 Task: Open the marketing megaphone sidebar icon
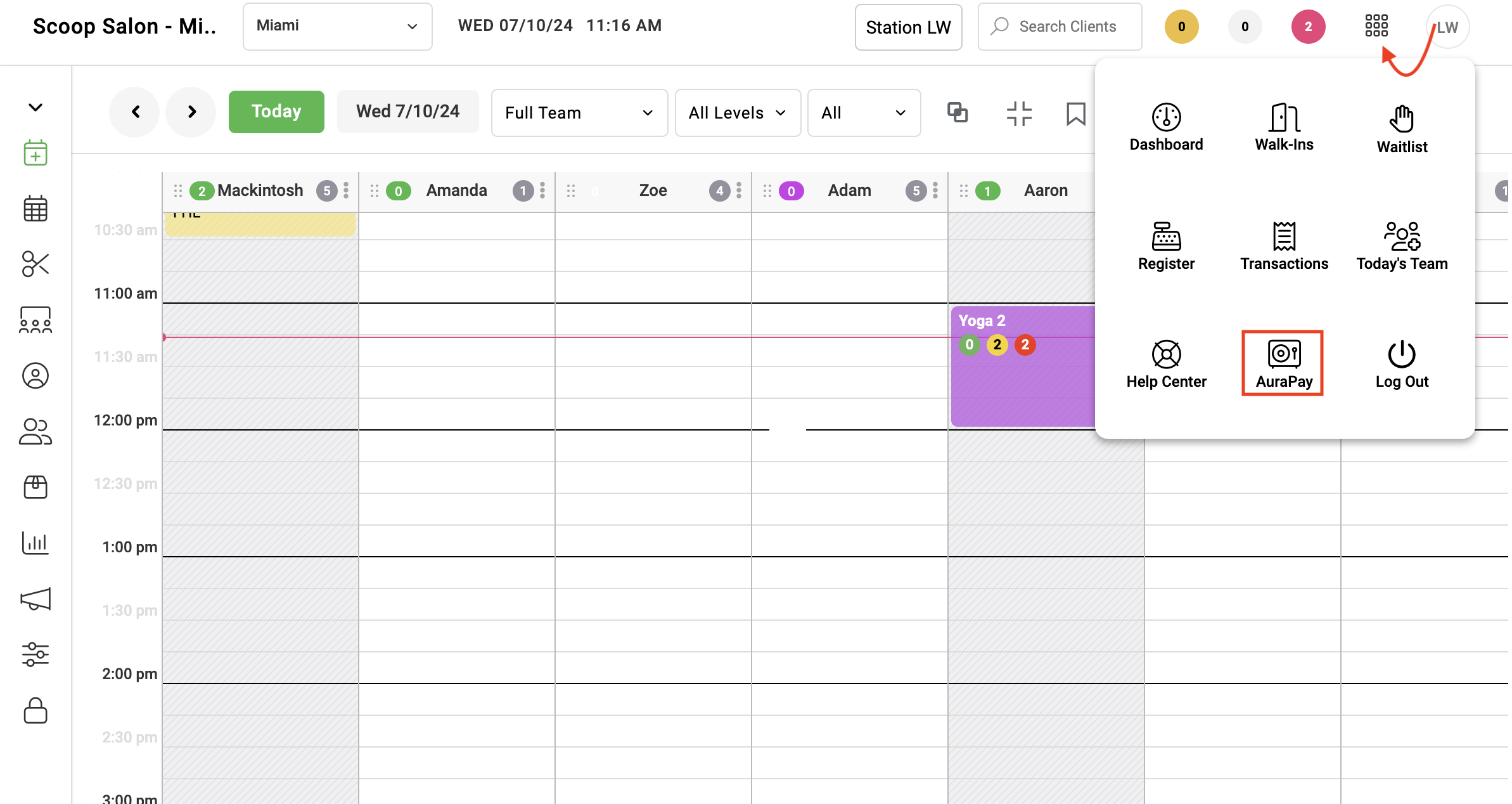[x=35, y=599]
